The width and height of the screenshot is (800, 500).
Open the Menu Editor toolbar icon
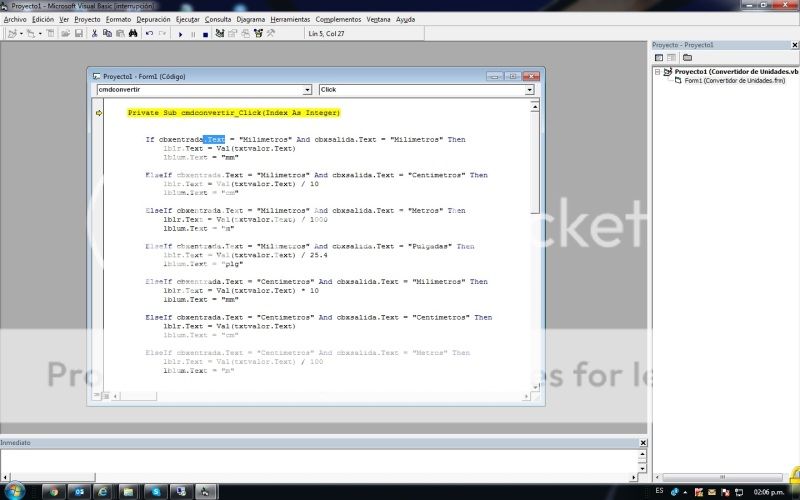pos(51,34)
